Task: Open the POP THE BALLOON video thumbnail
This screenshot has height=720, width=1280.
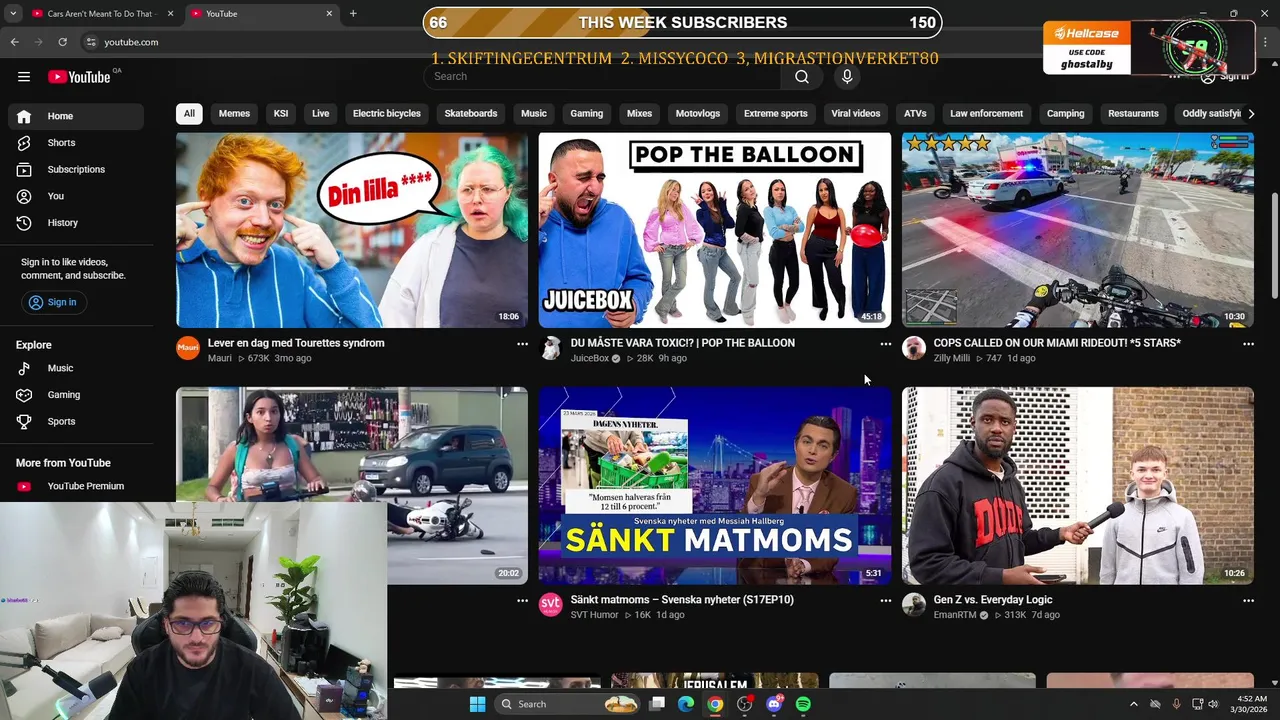Action: (x=715, y=230)
